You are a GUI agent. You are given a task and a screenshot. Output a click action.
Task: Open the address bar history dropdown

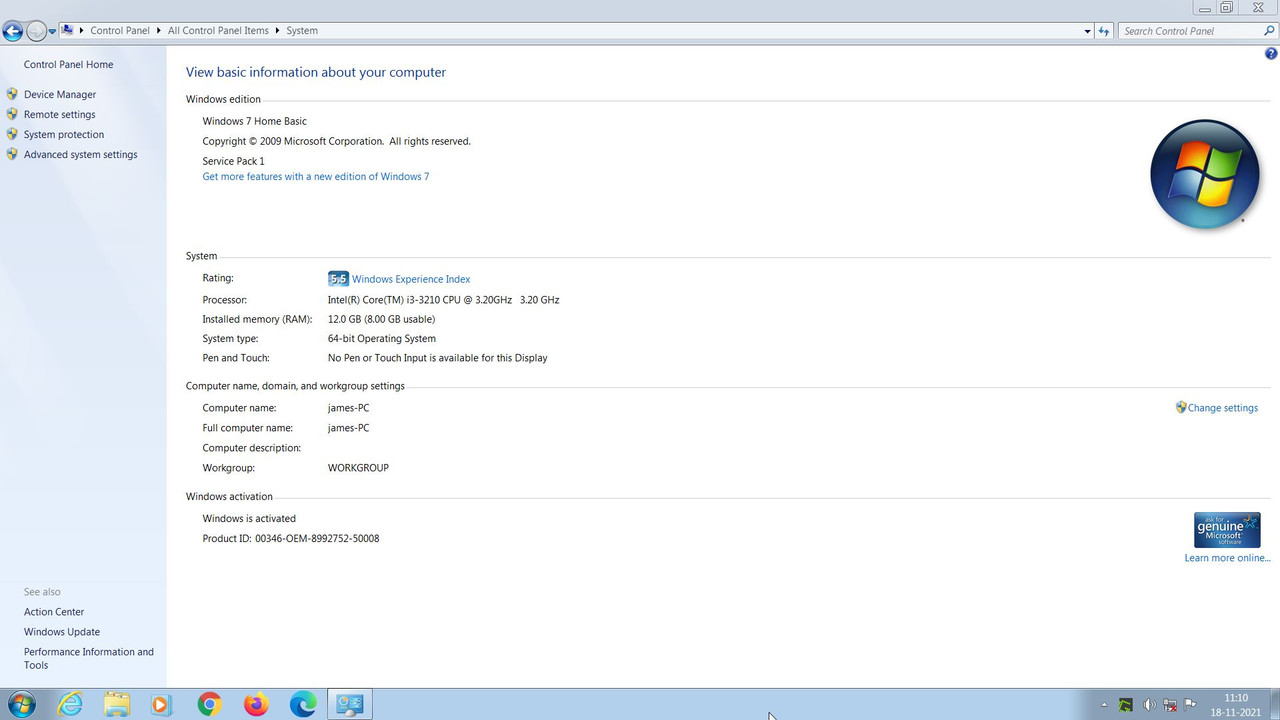pos(1087,31)
